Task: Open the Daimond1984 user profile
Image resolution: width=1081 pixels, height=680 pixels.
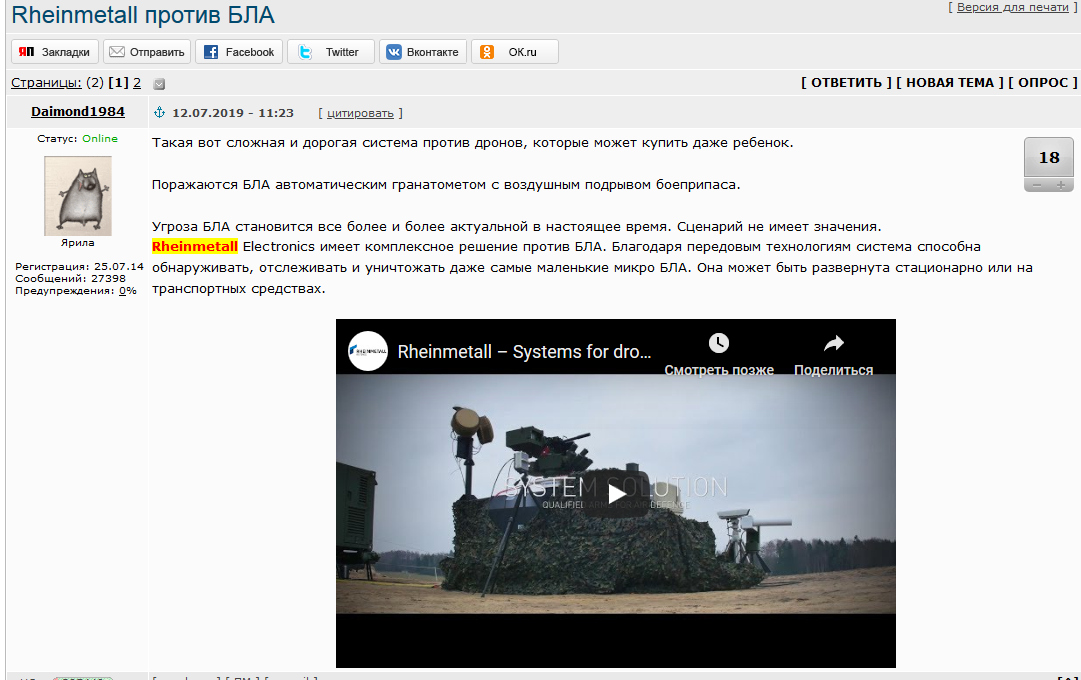Action: point(78,112)
